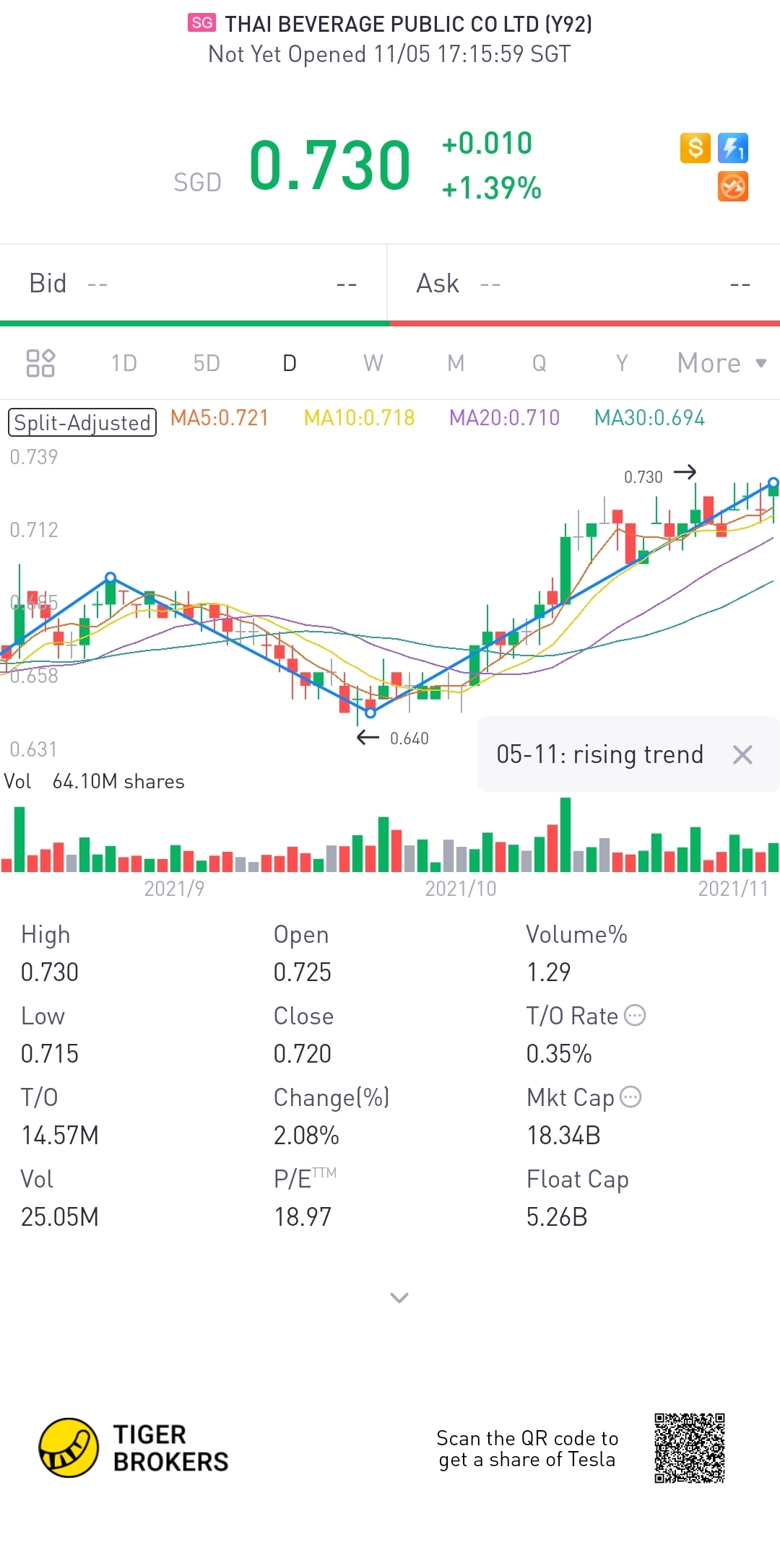780x1568 pixels.
Task: Select the M monthly chart tab
Action: pos(456,363)
